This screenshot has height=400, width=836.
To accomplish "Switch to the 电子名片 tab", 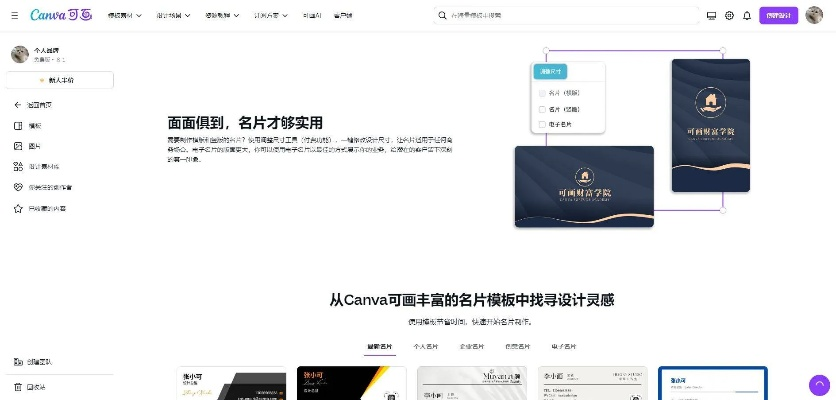I will pos(564,346).
